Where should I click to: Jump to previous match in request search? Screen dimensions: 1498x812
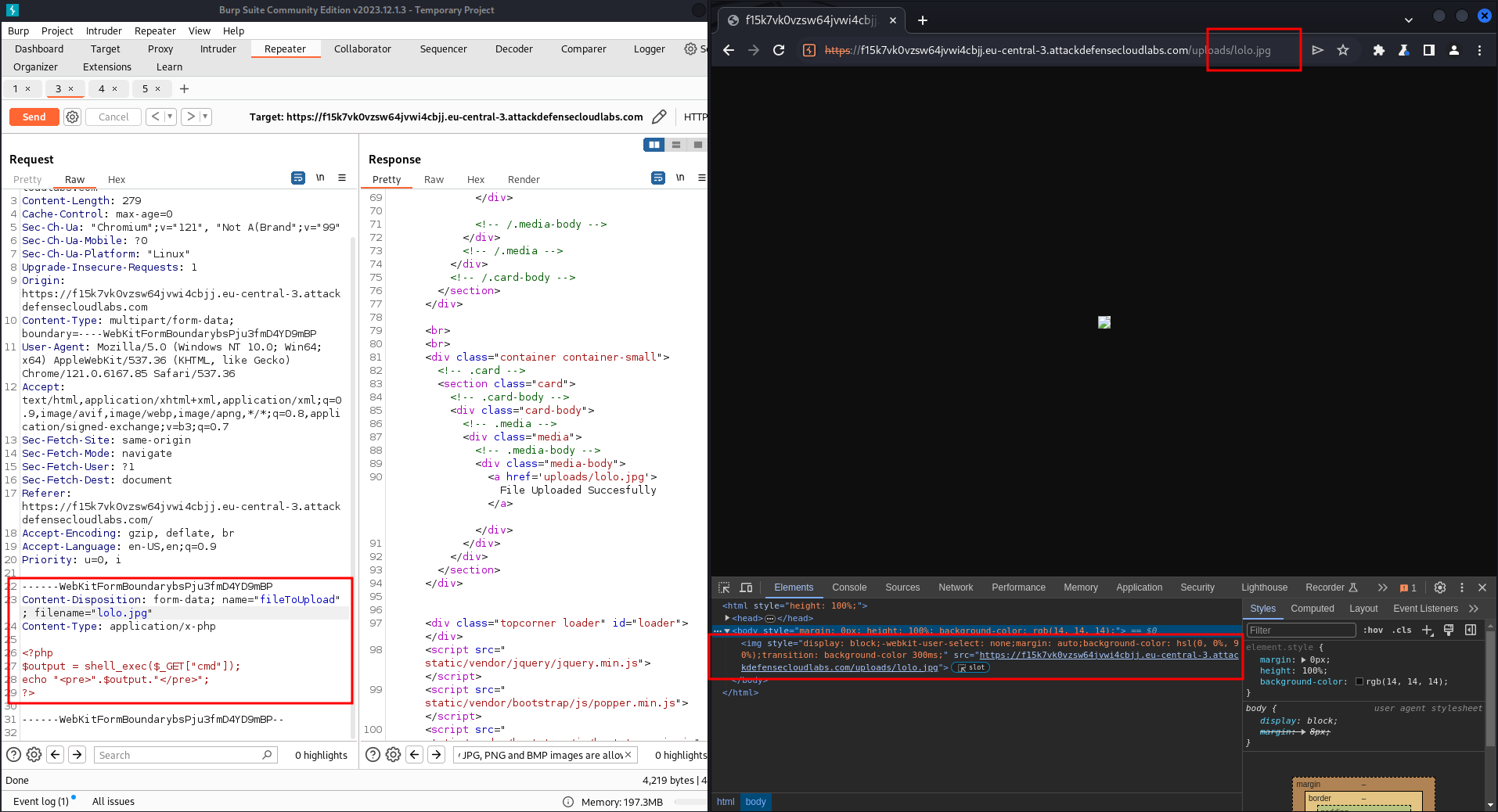coord(55,755)
